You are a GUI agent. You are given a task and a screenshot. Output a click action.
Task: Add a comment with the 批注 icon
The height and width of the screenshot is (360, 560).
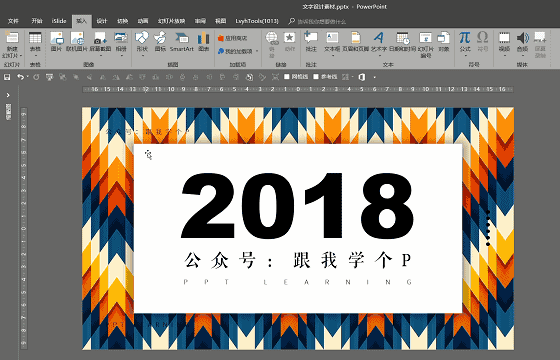point(311,37)
